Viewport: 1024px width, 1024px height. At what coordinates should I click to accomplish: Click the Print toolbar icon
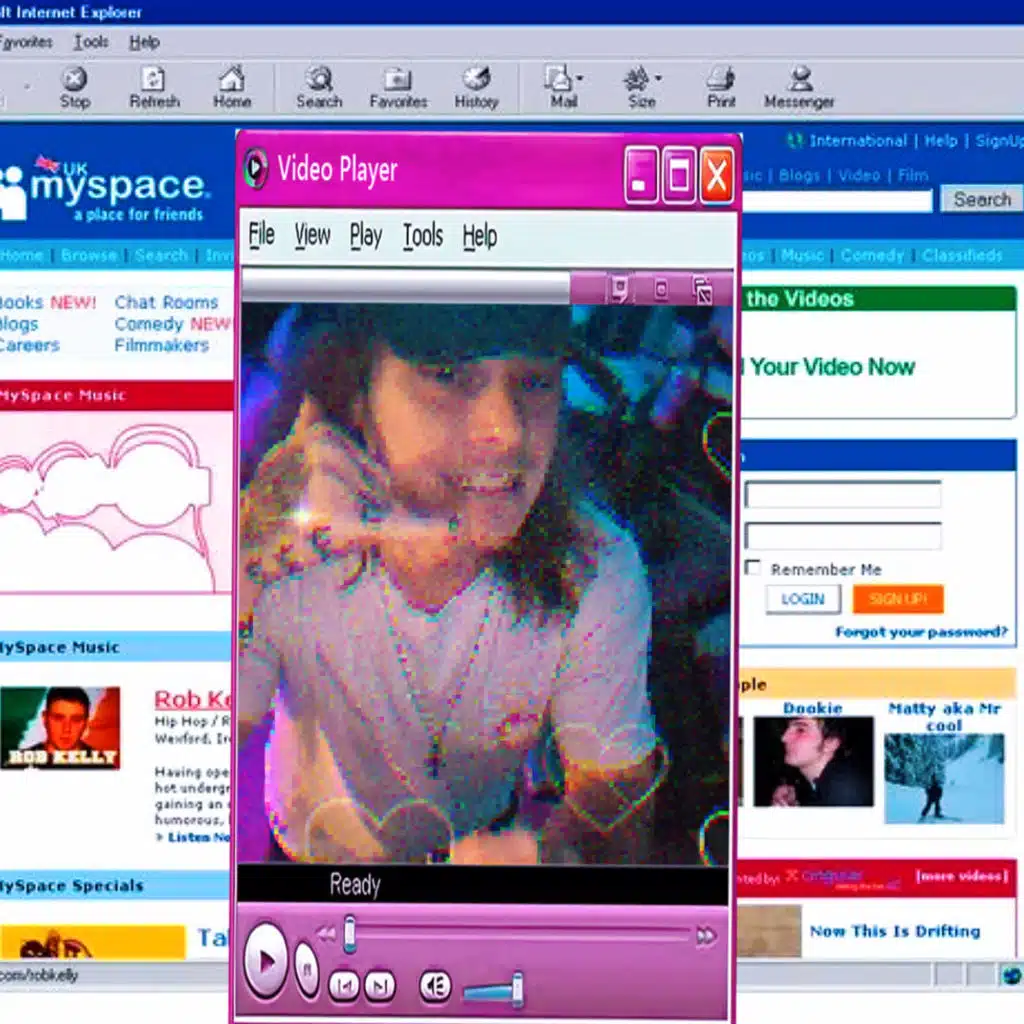point(721,87)
